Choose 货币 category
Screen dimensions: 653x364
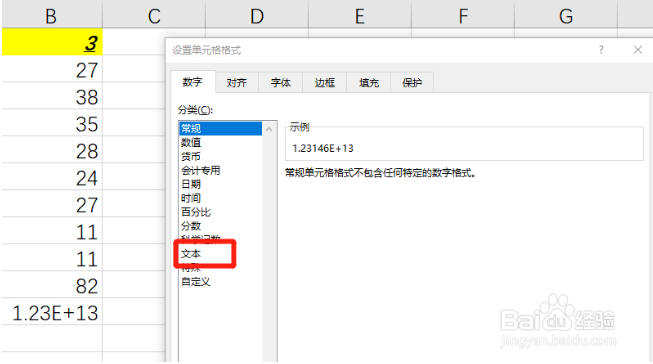click(191, 157)
